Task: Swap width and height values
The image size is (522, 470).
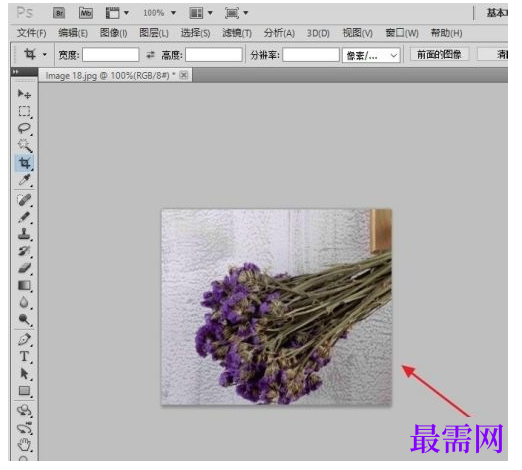Action: coord(150,54)
